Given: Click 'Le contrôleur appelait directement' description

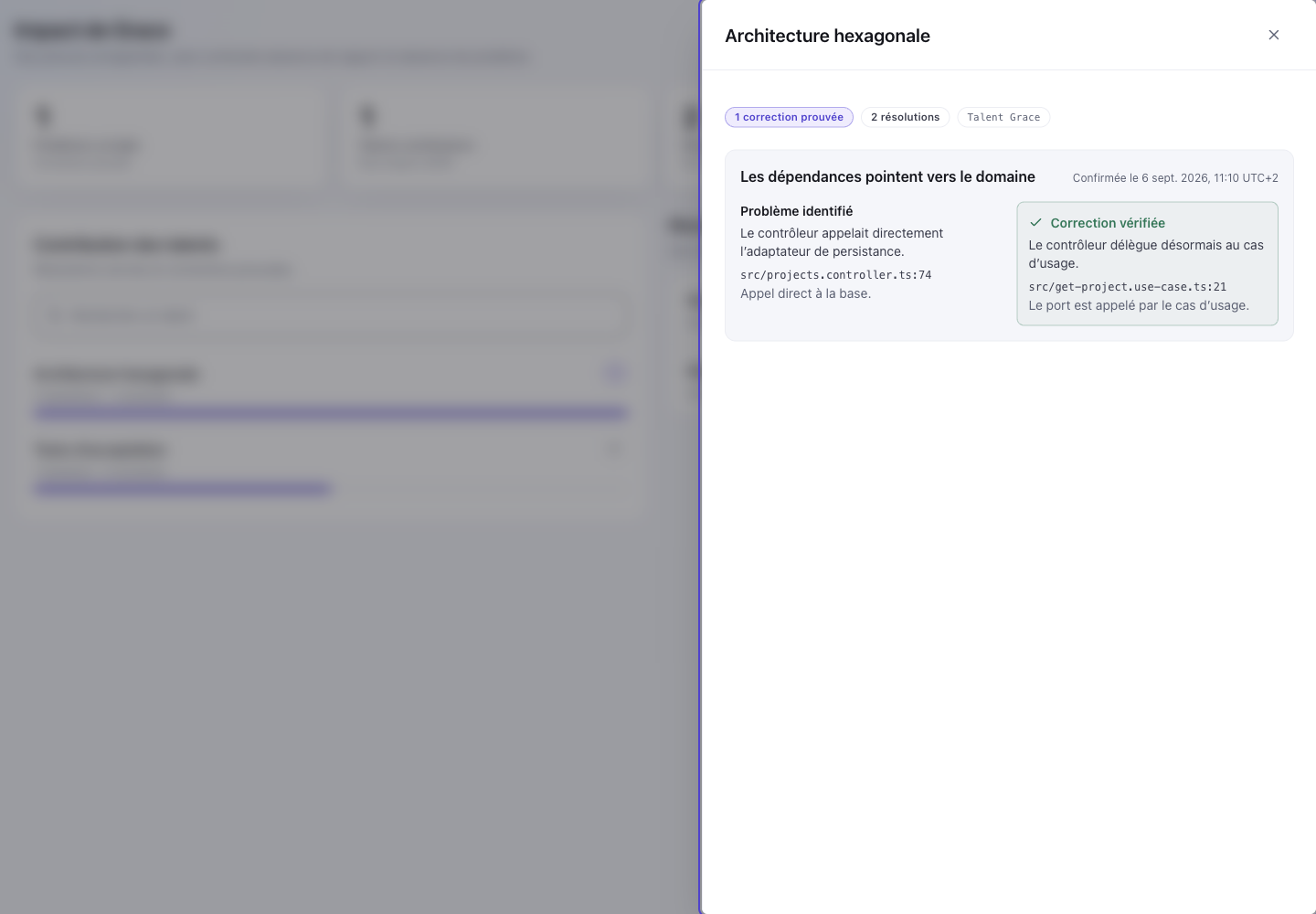Looking at the screenshot, I should pyautogui.click(x=842, y=242).
